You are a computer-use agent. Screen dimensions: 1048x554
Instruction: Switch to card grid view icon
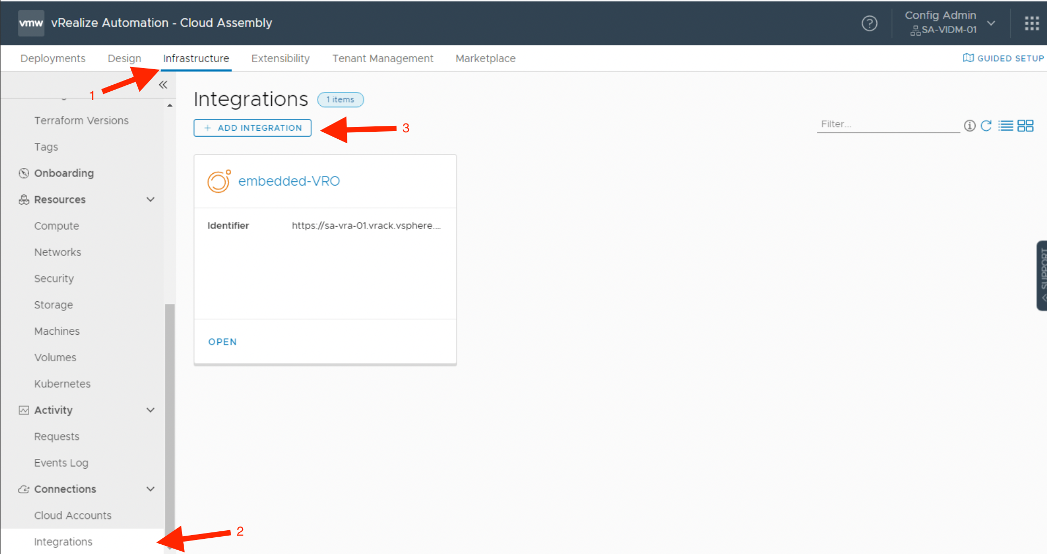click(x=1025, y=126)
